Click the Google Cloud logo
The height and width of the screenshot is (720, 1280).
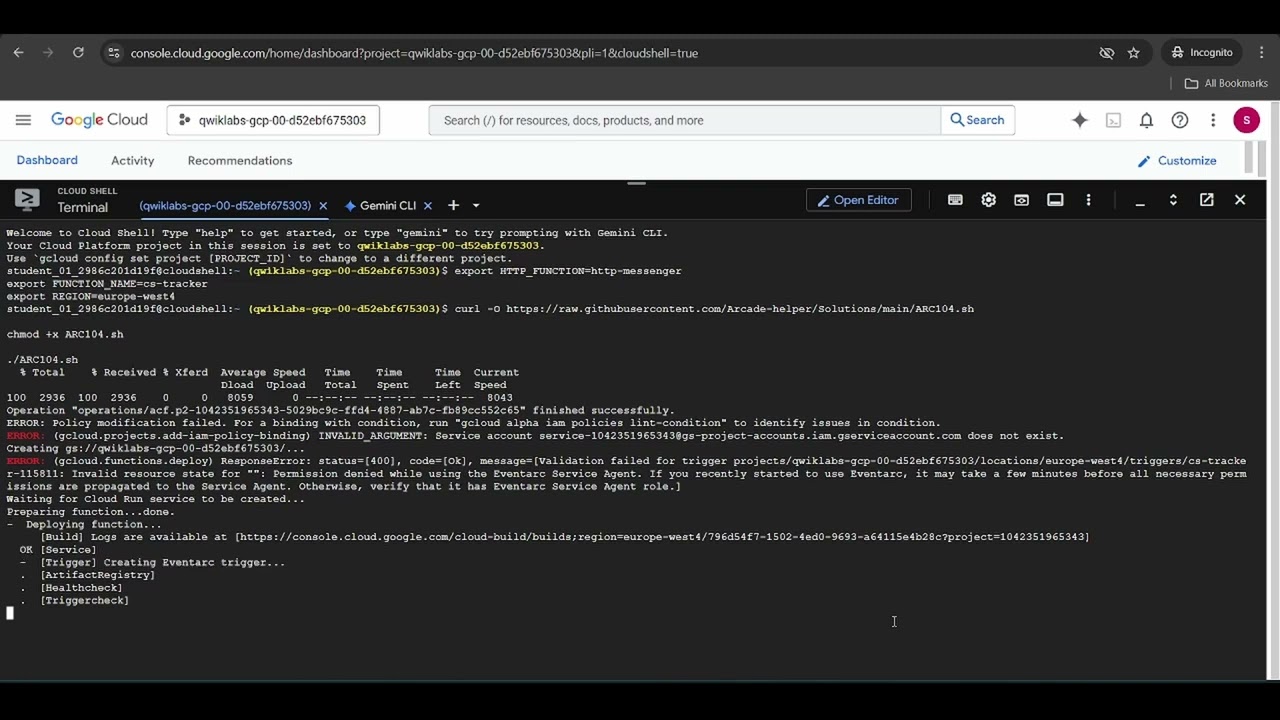(99, 120)
